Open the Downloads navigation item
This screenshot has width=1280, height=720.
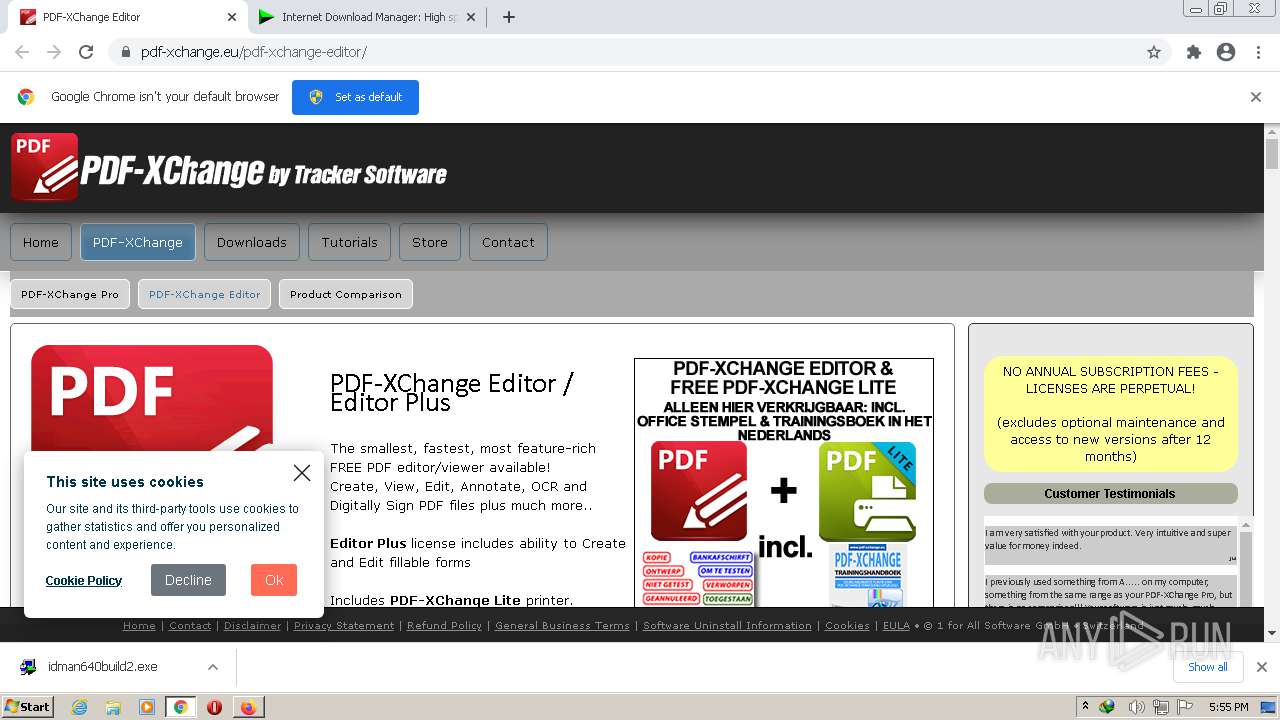tap(252, 242)
